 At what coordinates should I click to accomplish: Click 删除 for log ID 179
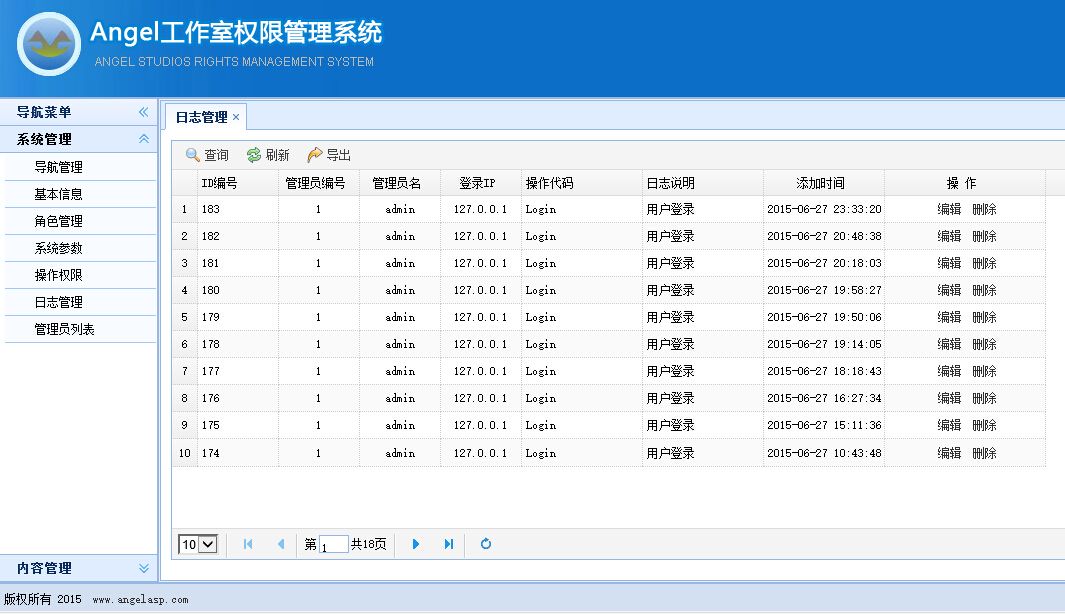(984, 317)
